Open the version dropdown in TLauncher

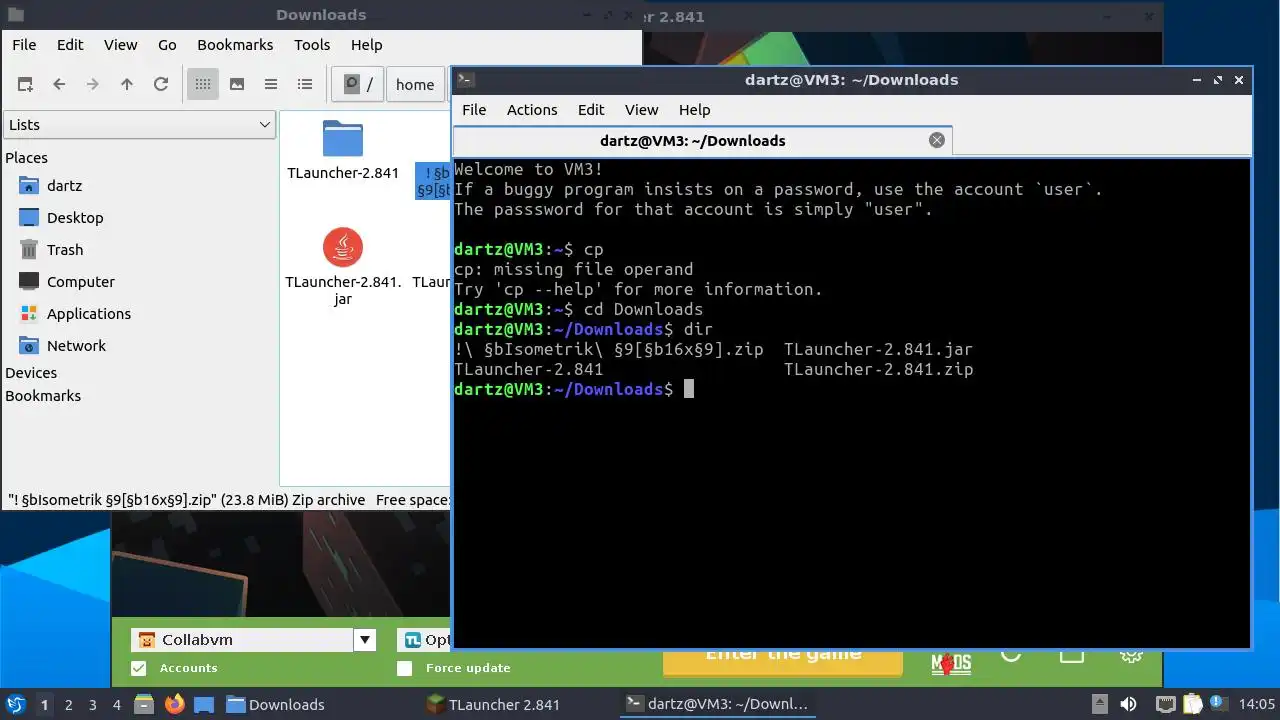424,640
